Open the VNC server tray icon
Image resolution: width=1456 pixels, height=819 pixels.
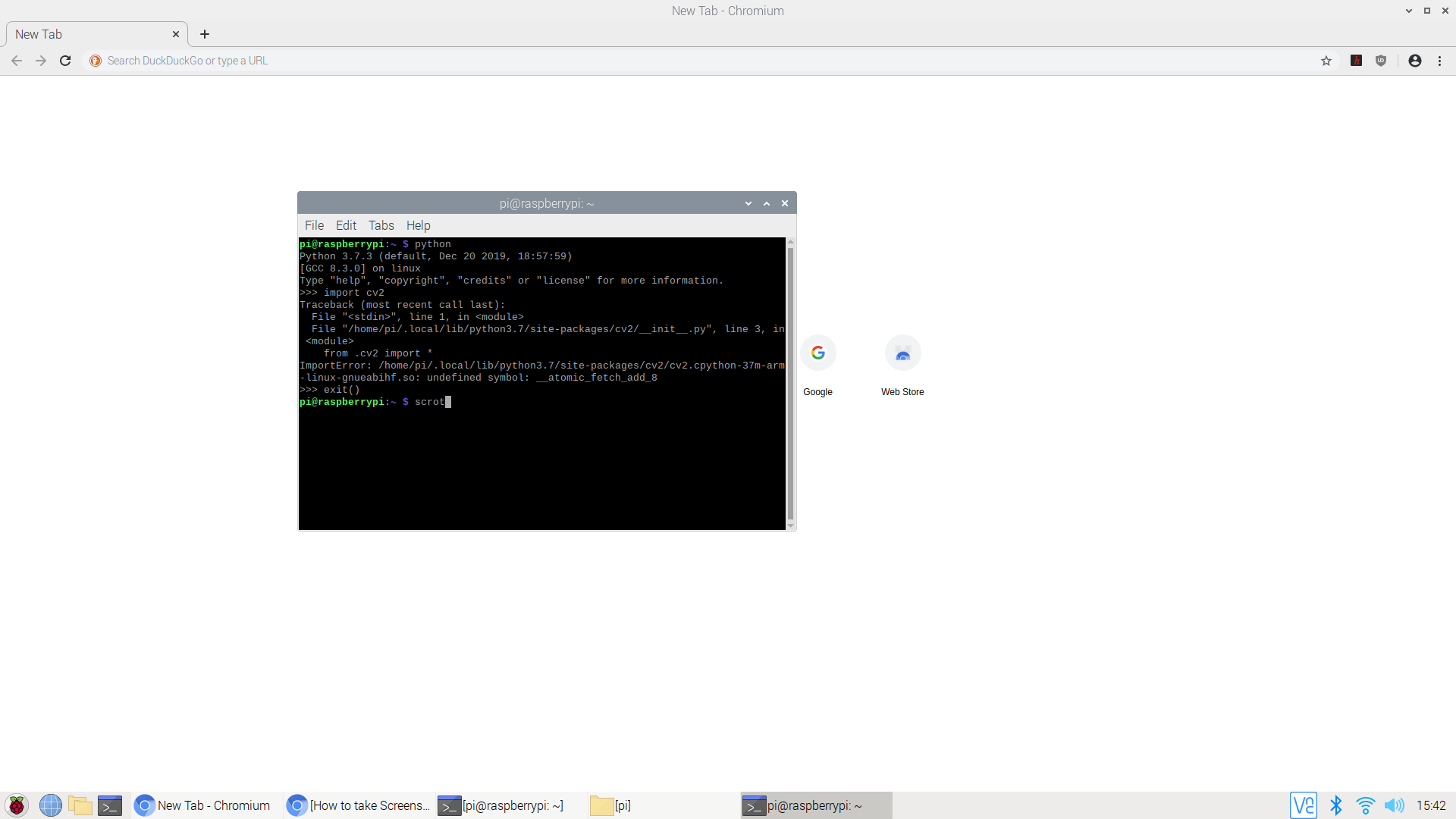coord(1304,805)
